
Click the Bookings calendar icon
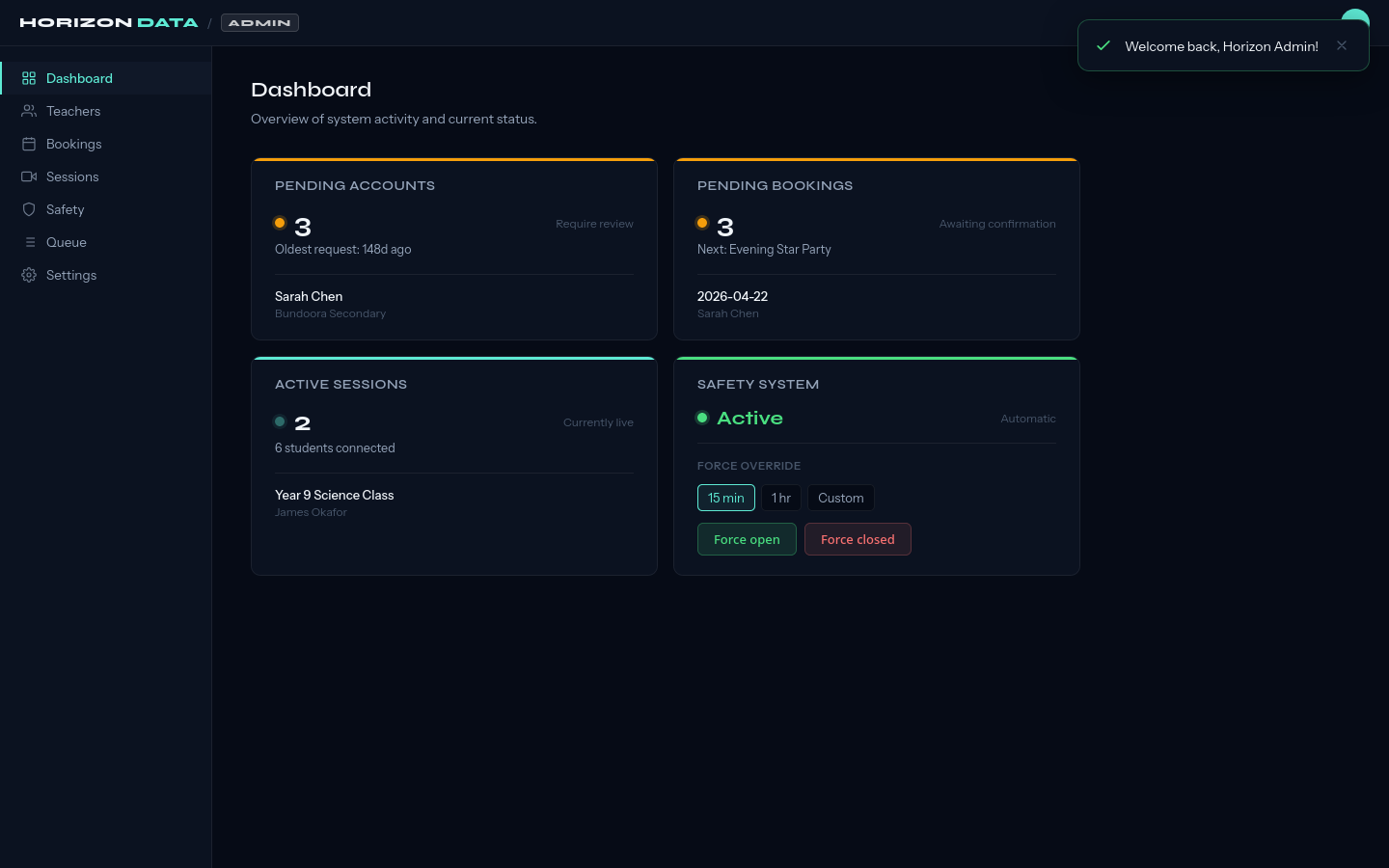pyautogui.click(x=29, y=144)
